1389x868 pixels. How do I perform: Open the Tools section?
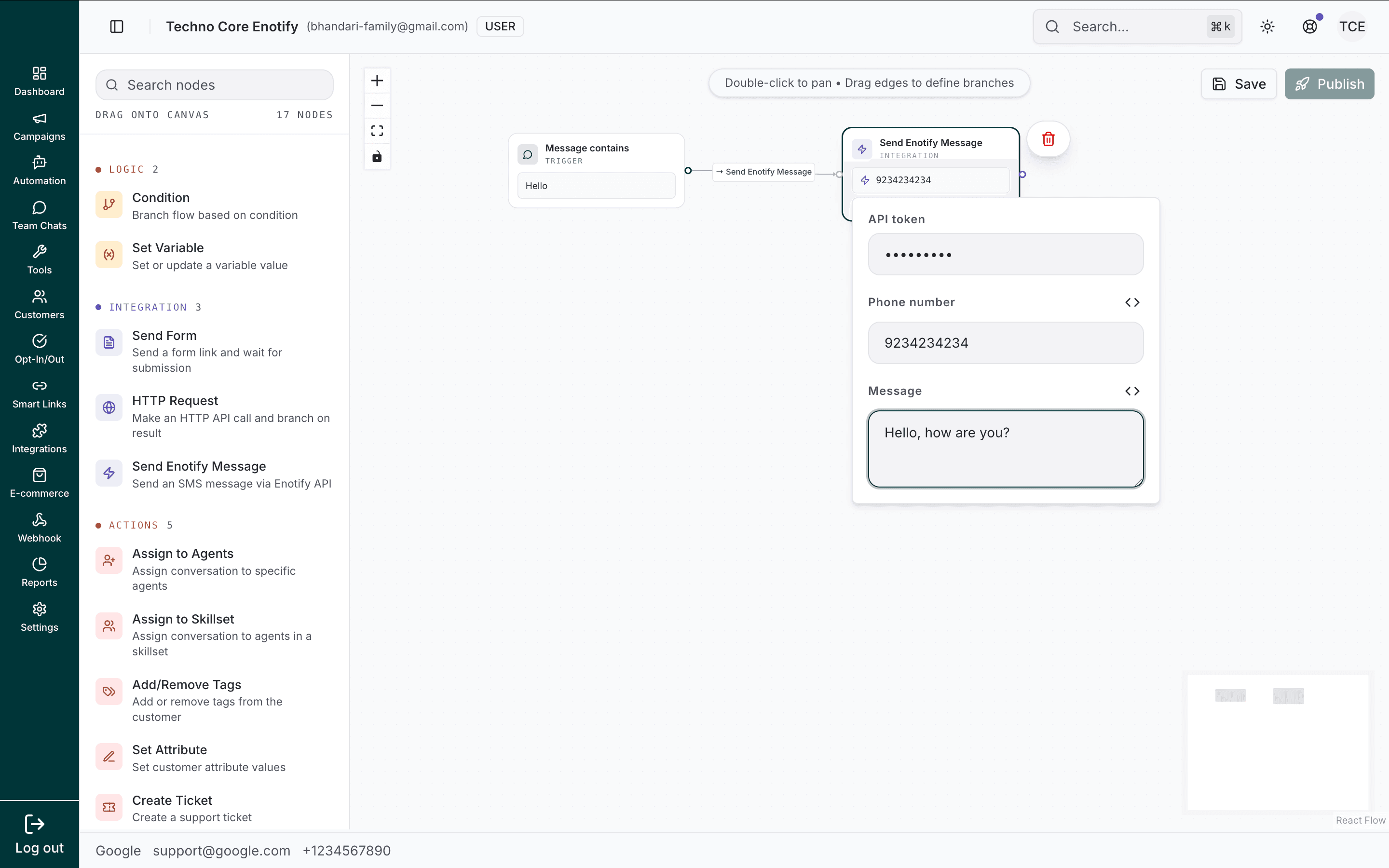[x=40, y=259]
